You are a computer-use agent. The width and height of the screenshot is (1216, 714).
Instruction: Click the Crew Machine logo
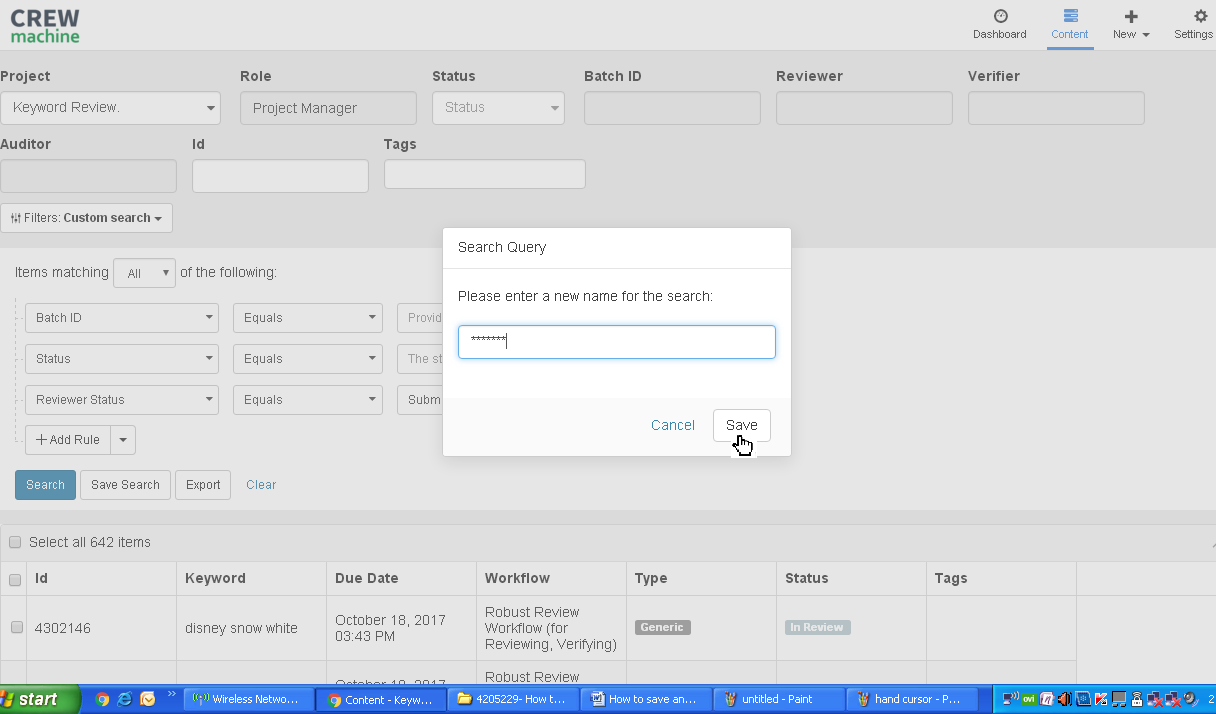[x=45, y=26]
